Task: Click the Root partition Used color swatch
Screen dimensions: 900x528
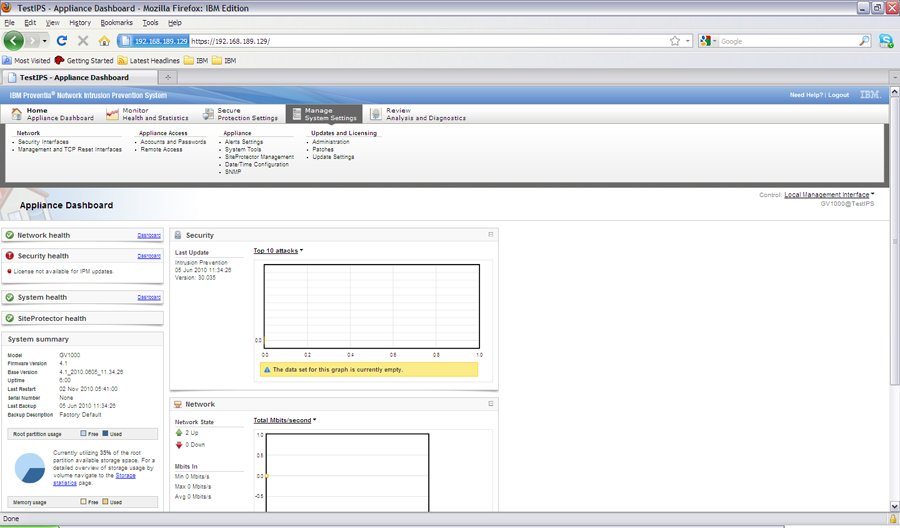Action: [x=105, y=433]
